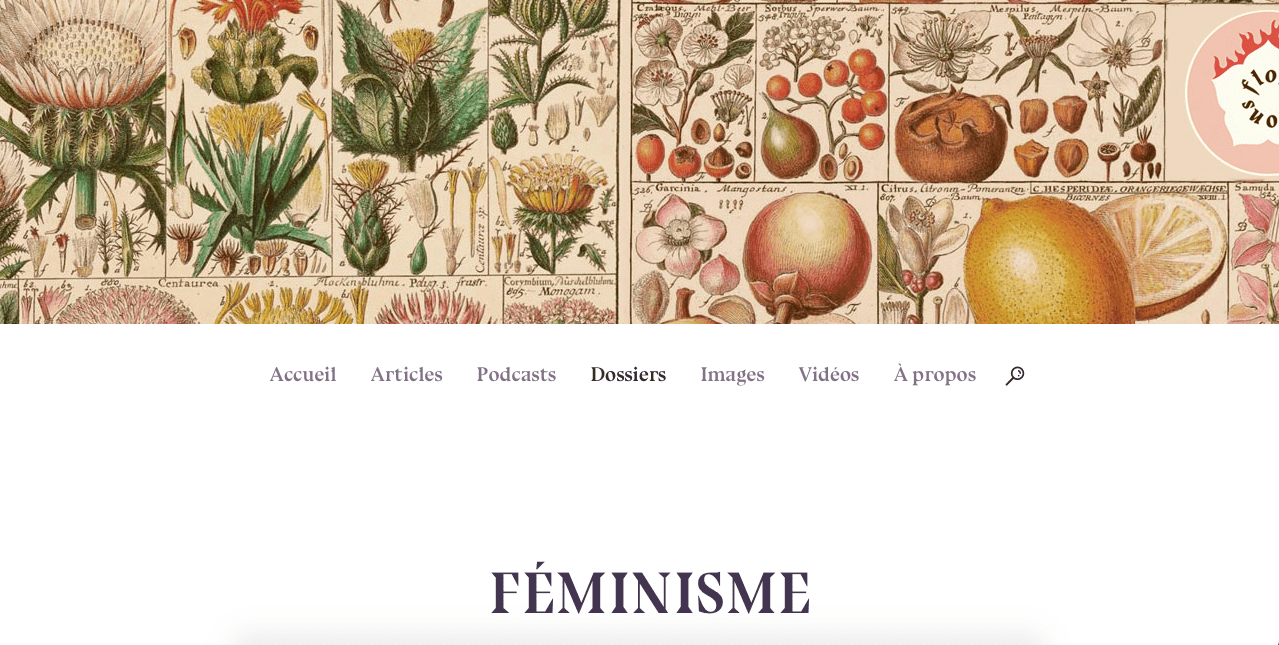Select the Dossiers menu item

(628, 375)
